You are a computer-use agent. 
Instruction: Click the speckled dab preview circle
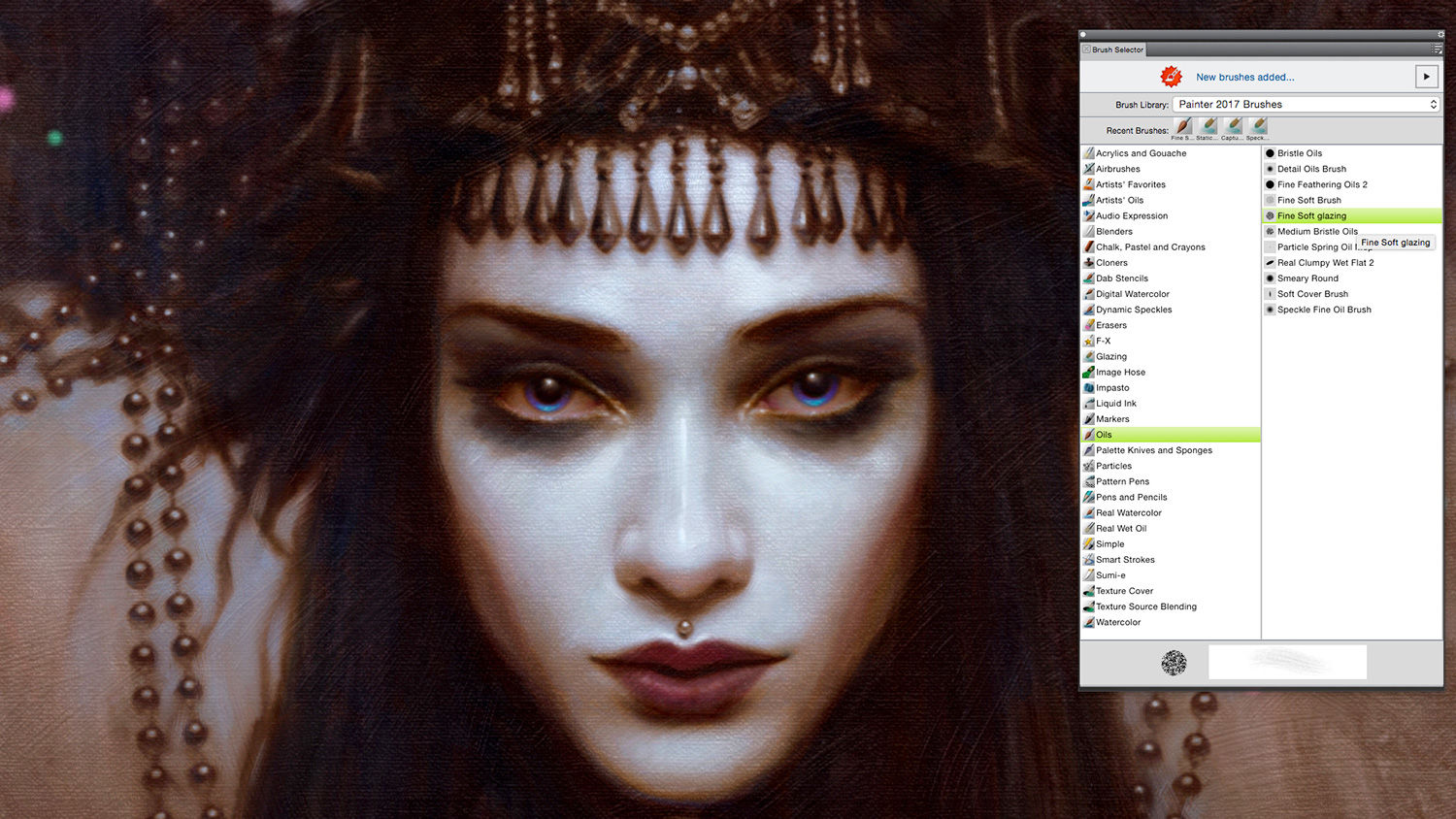pos(1174,662)
